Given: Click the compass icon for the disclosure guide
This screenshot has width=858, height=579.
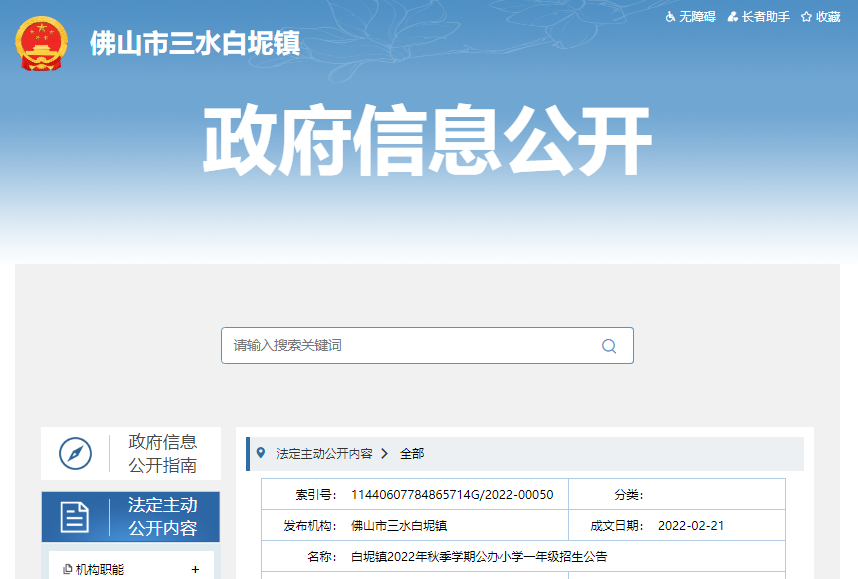Looking at the screenshot, I should [75, 453].
